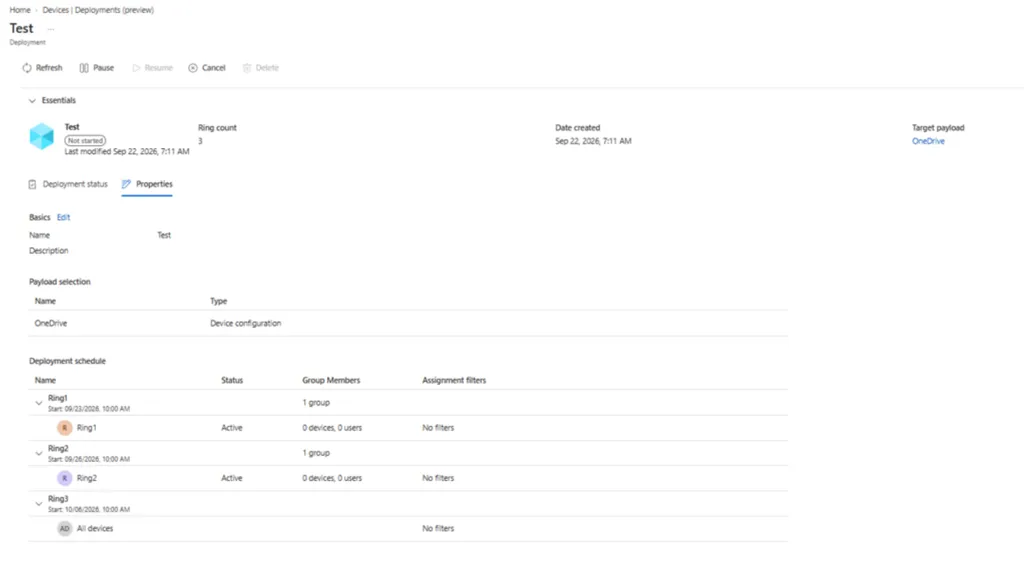Edit the Basics section
The image size is (1024, 571).
[x=63, y=218]
